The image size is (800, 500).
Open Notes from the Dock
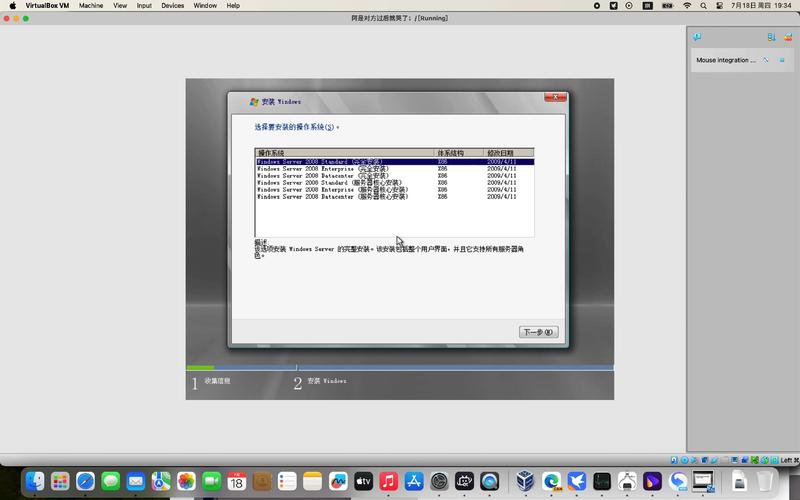click(x=313, y=481)
